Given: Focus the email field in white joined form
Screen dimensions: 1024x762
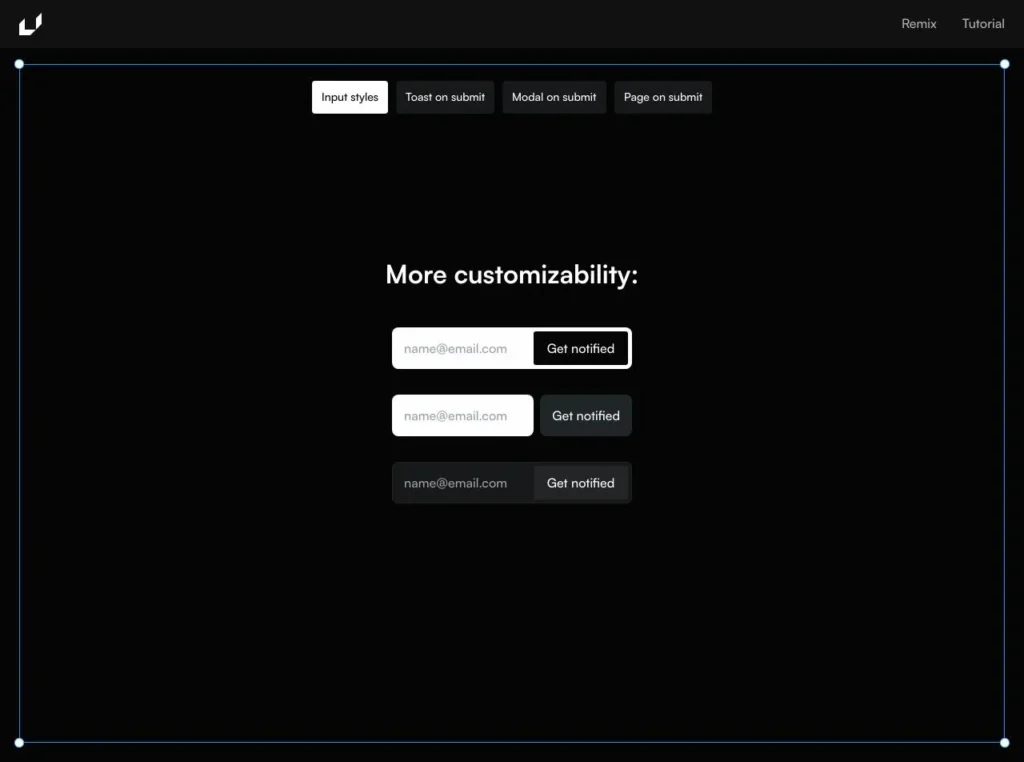Looking at the screenshot, I should coord(464,348).
